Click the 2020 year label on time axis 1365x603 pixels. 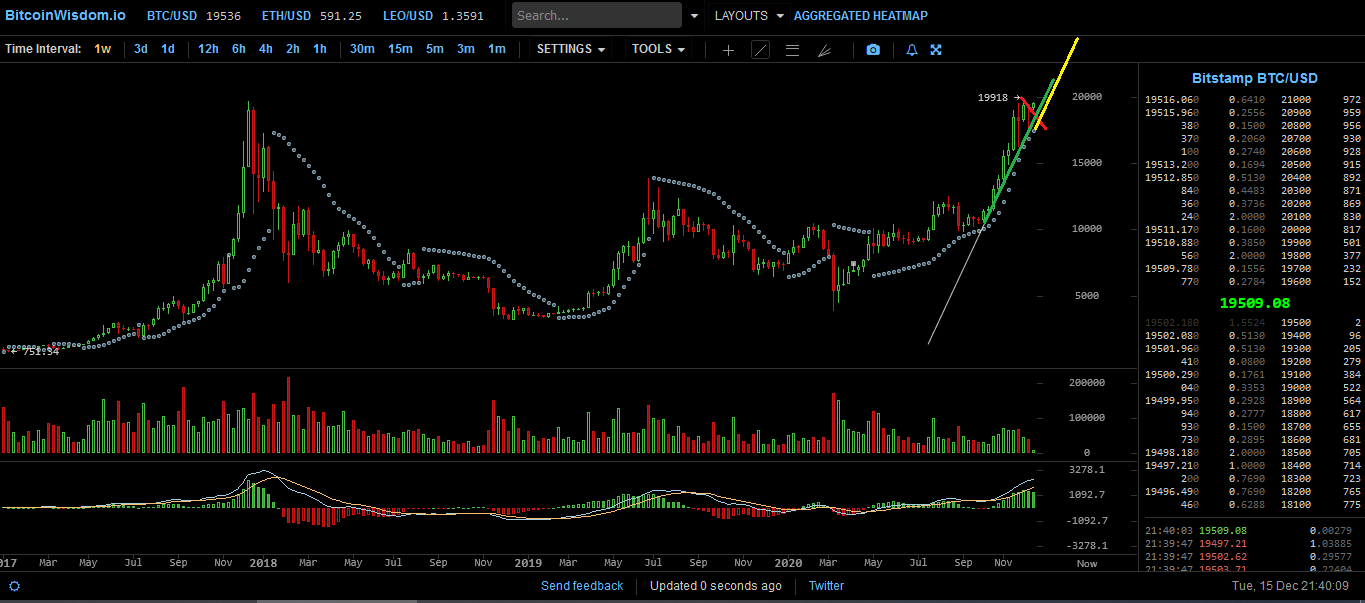789,563
